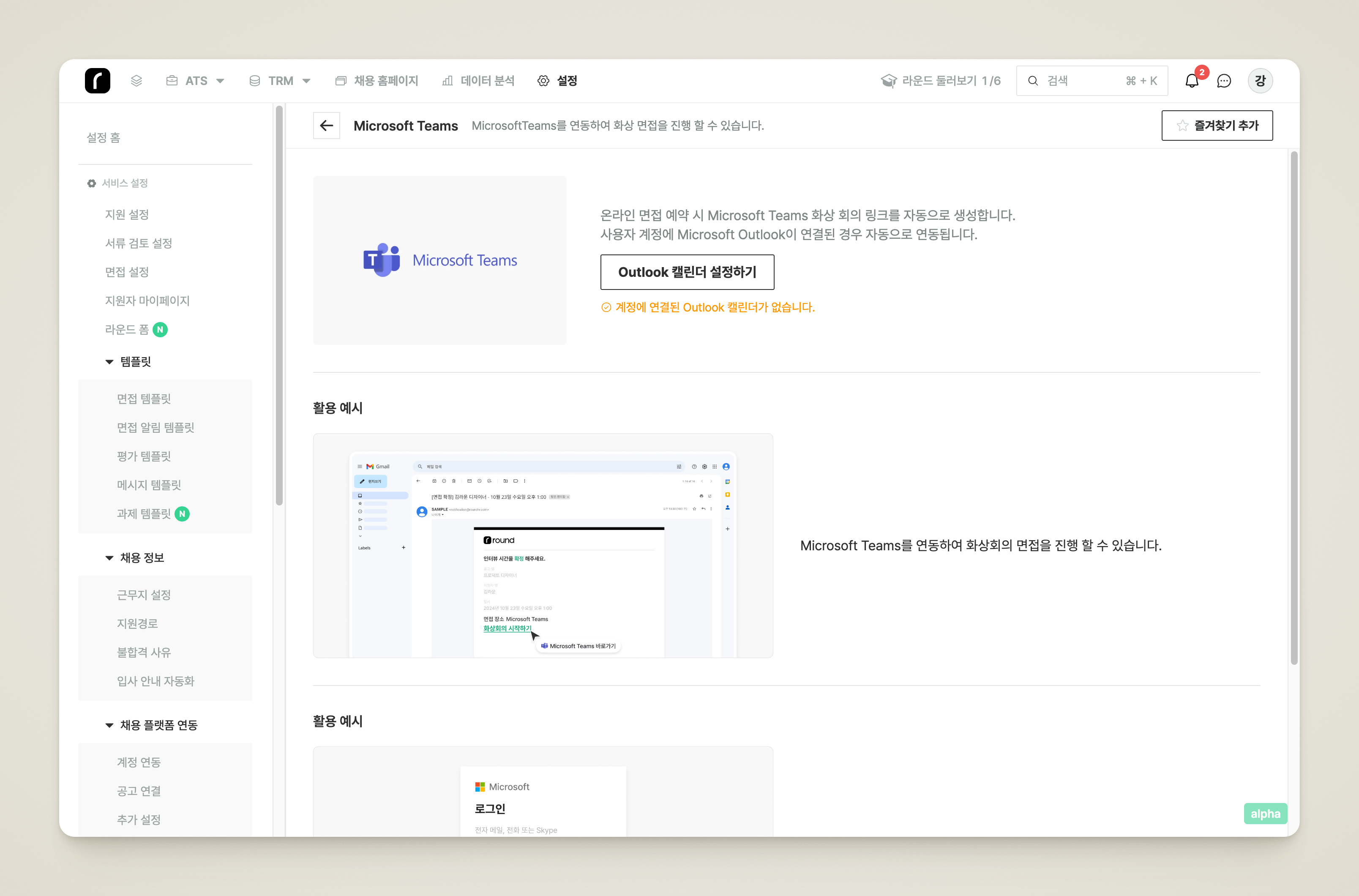Open the Gmail example screenshot thumbnail
The height and width of the screenshot is (896, 1359).
tap(543, 545)
